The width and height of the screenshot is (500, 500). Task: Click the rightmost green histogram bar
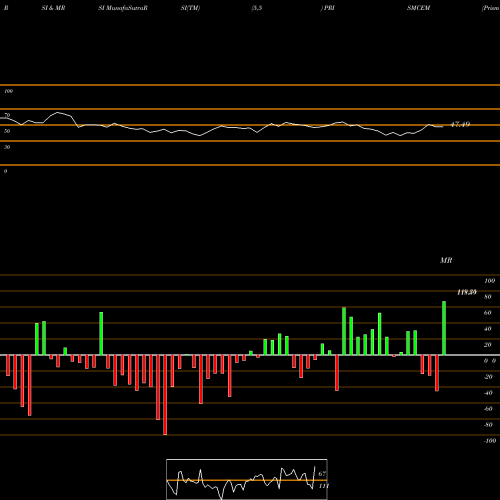pos(444,328)
